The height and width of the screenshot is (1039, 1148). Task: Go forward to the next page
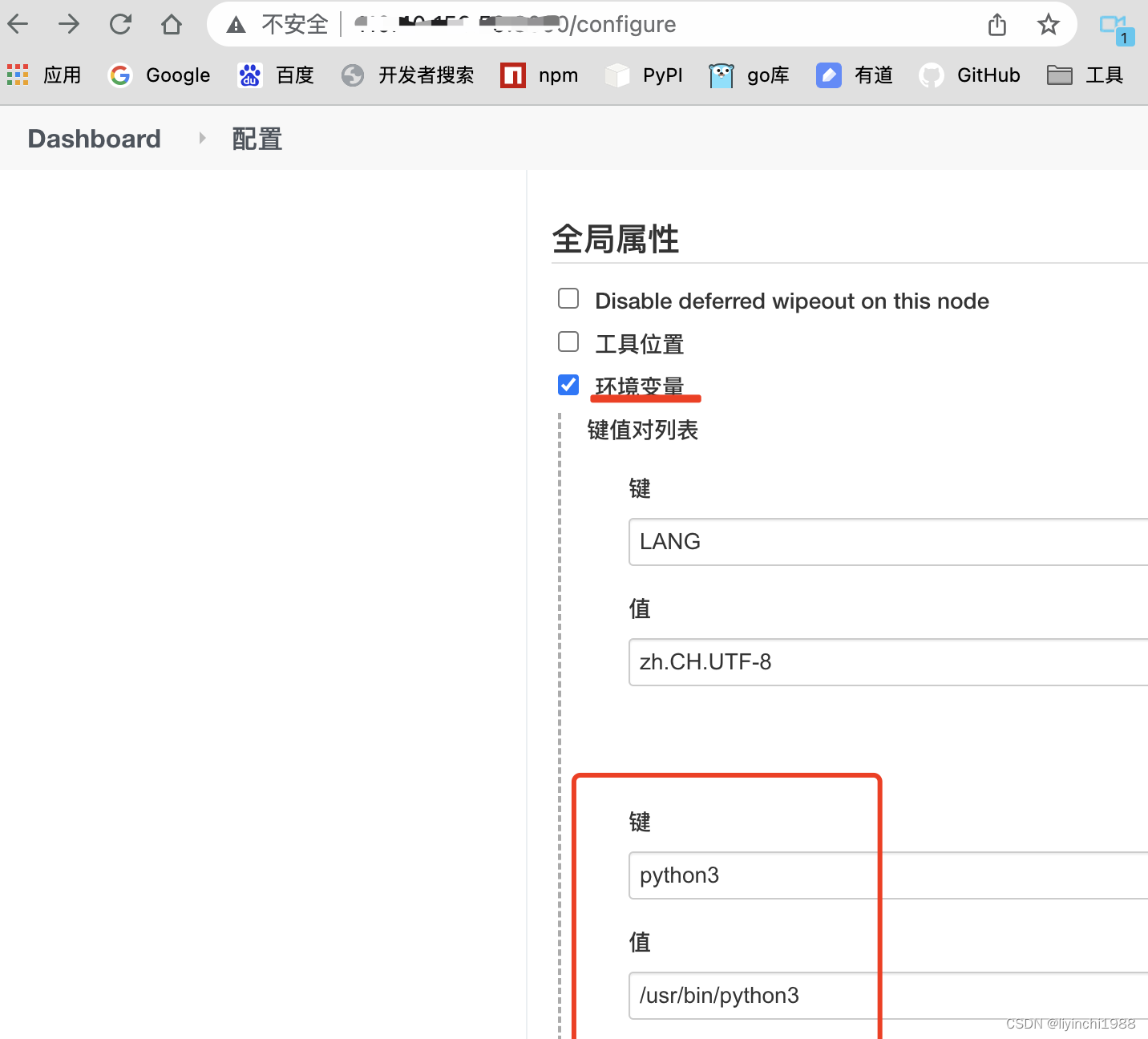click(x=69, y=25)
